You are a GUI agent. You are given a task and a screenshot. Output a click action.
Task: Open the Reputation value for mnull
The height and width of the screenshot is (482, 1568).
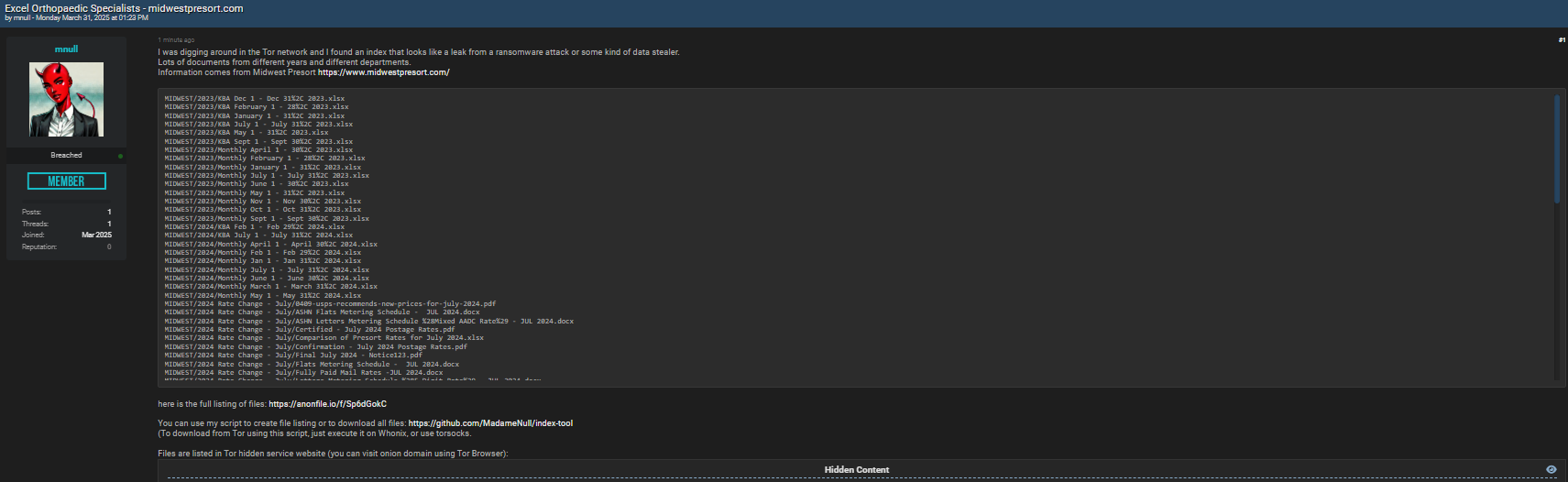tap(109, 246)
